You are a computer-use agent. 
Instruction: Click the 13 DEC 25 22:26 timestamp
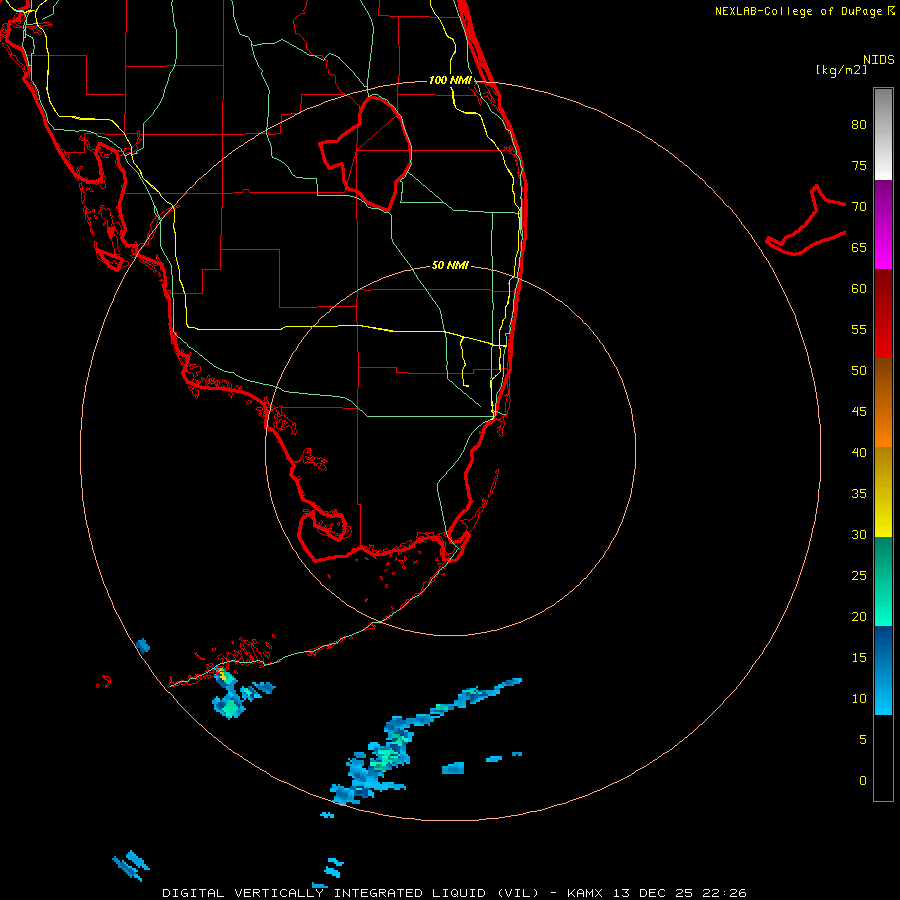coord(680,893)
